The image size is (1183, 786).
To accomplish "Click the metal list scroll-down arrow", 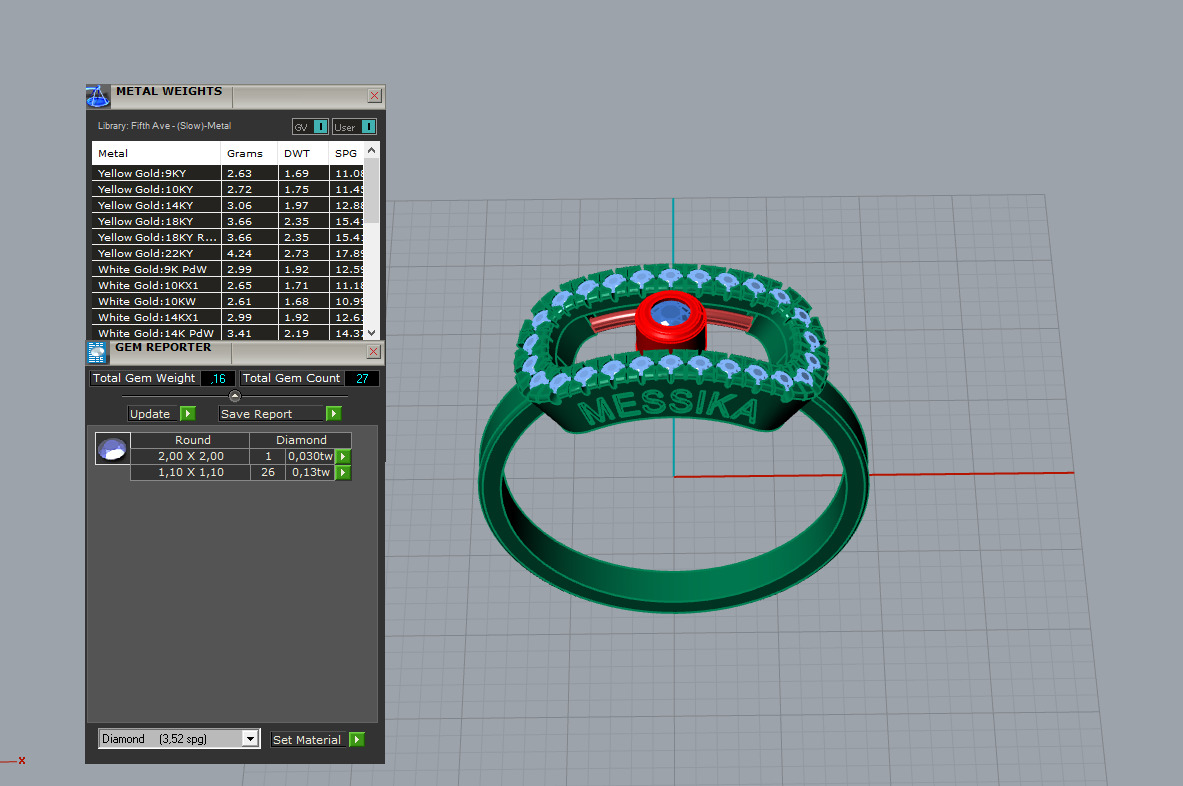I will 371,333.
